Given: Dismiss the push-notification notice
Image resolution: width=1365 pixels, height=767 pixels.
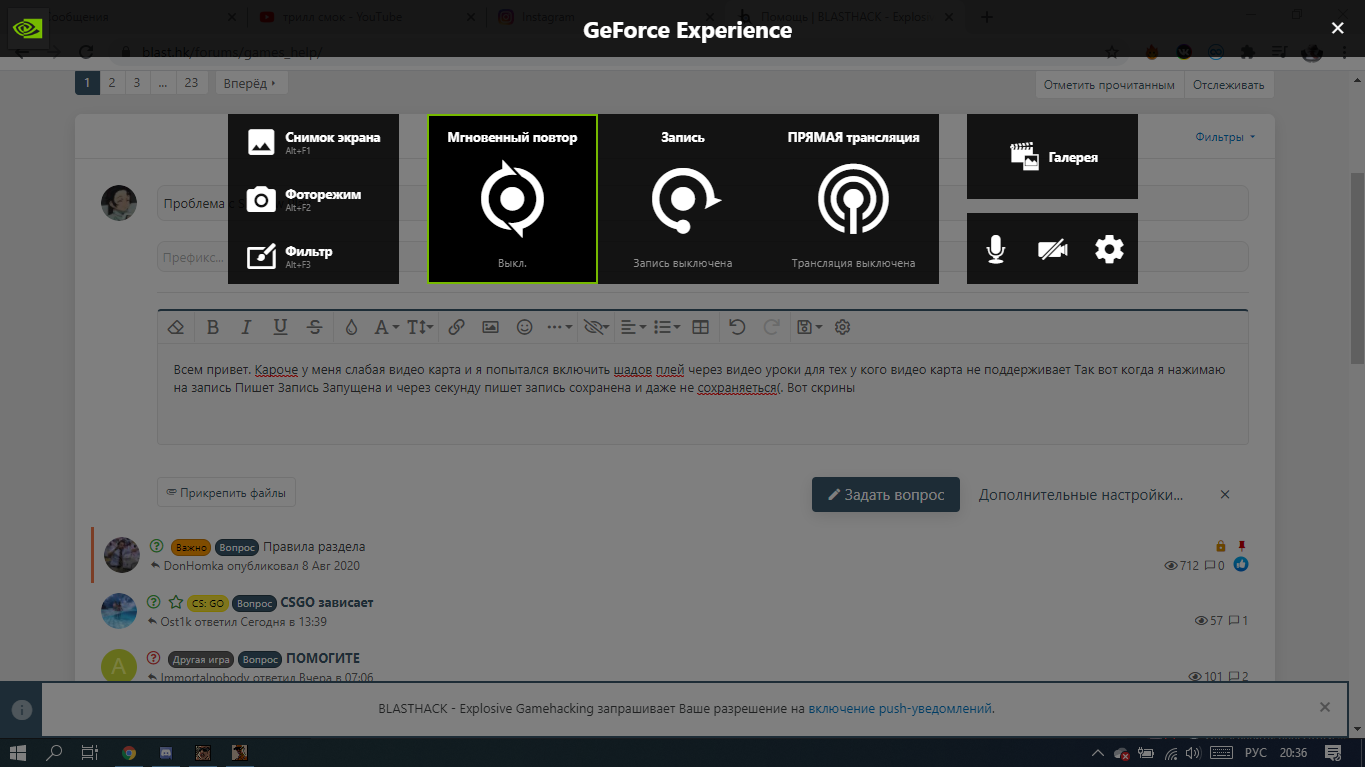Looking at the screenshot, I should point(1325,707).
